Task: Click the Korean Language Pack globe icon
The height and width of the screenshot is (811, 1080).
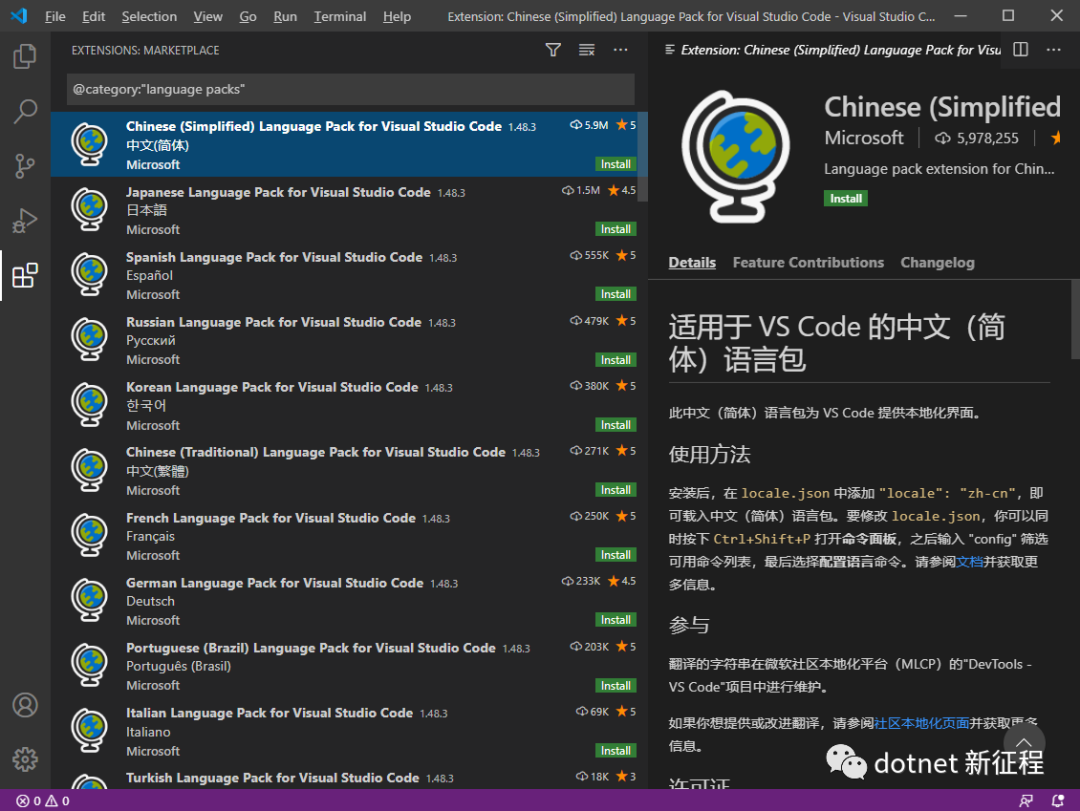Action: click(x=90, y=404)
